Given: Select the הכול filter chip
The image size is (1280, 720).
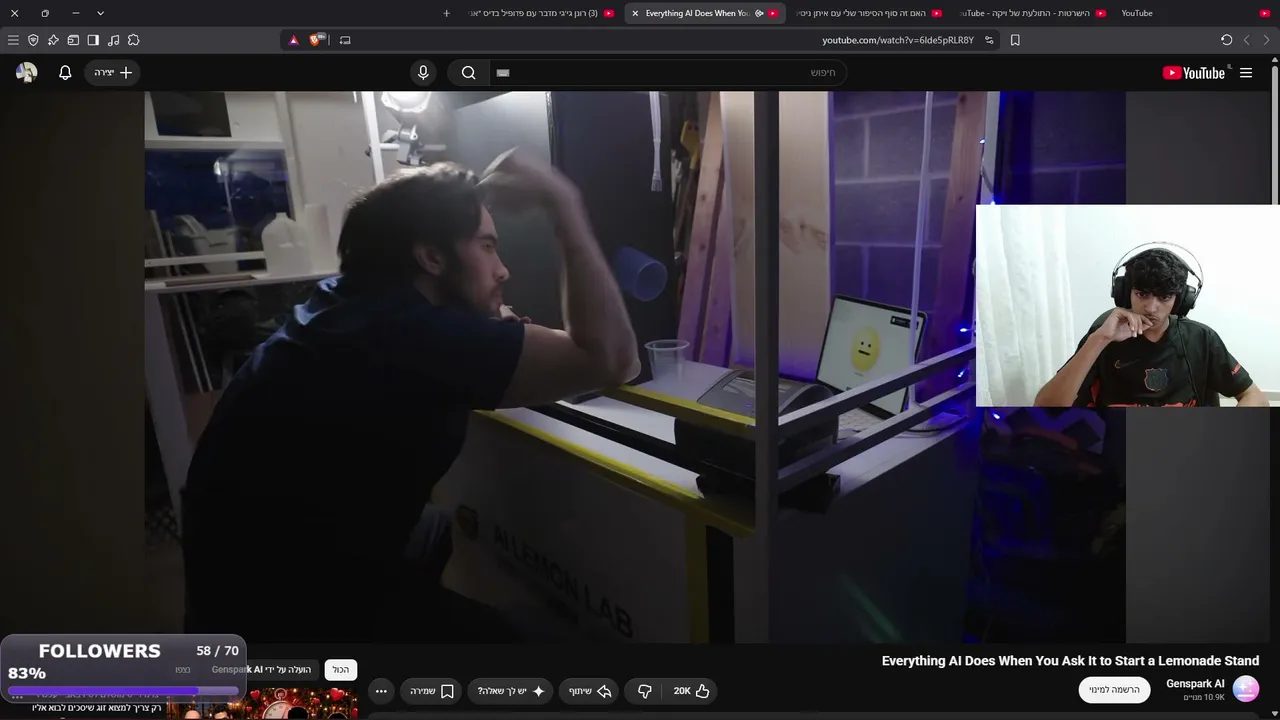Looking at the screenshot, I should tap(341, 670).
